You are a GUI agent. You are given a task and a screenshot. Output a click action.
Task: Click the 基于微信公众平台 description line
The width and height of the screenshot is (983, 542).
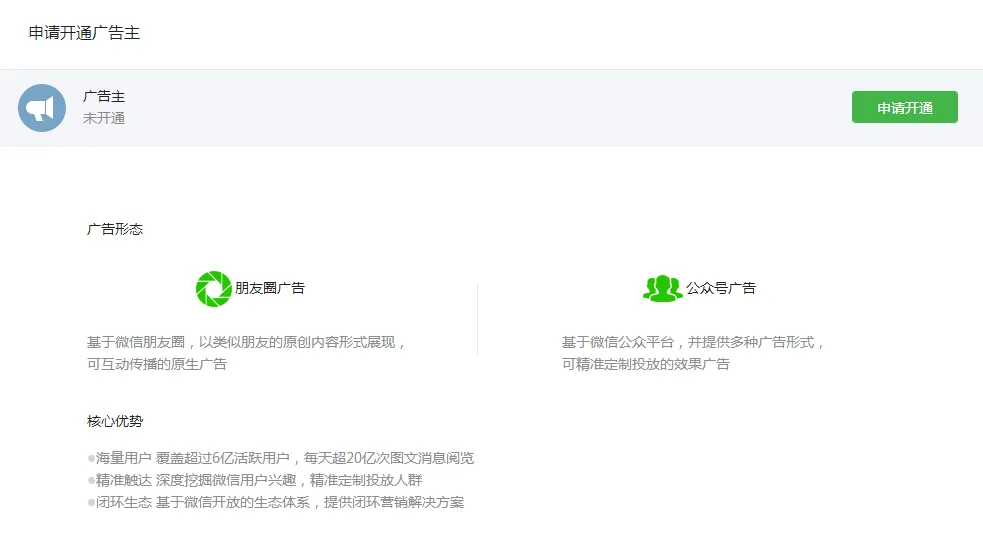pyautogui.click(x=693, y=342)
